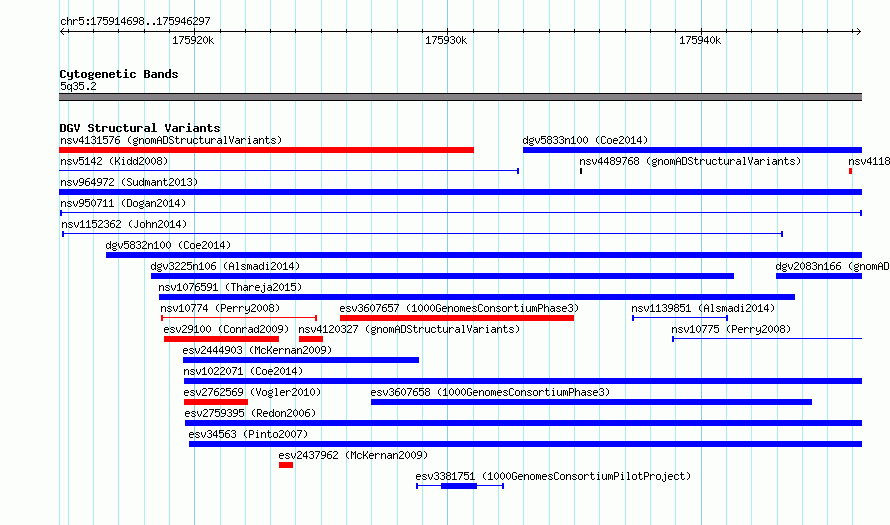Select the dgv2083n166 variant label

click(833, 266)
